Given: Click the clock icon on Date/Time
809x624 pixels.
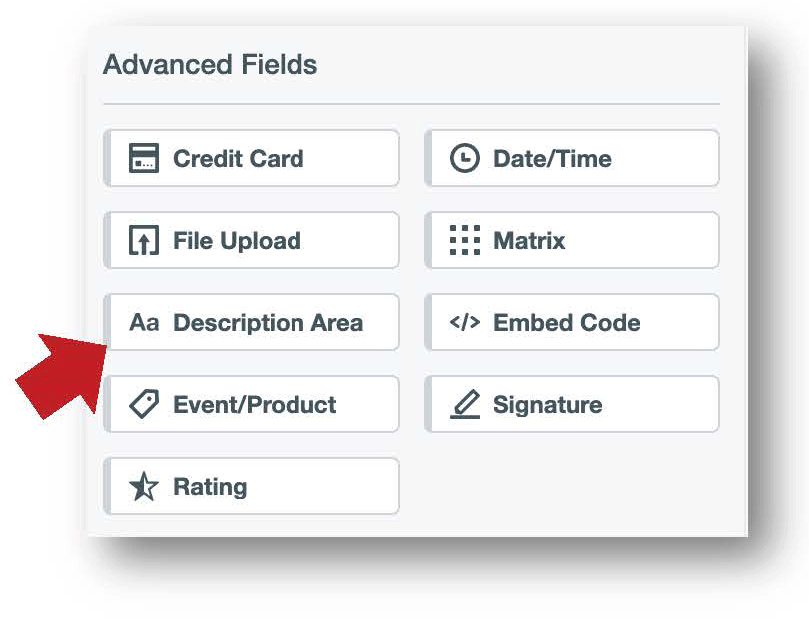Looking at the screenshot, I should click(463, 157).
